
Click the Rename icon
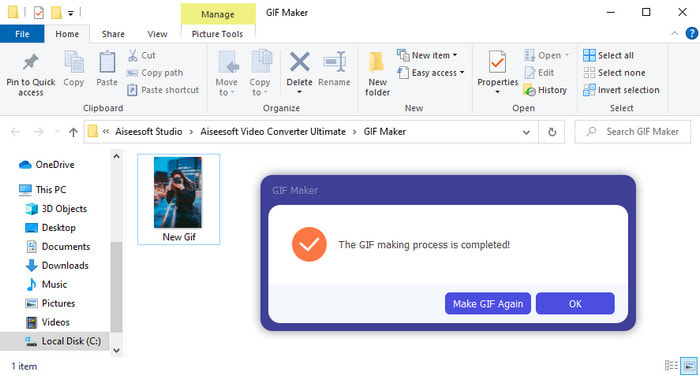click(x=334, y=62)
